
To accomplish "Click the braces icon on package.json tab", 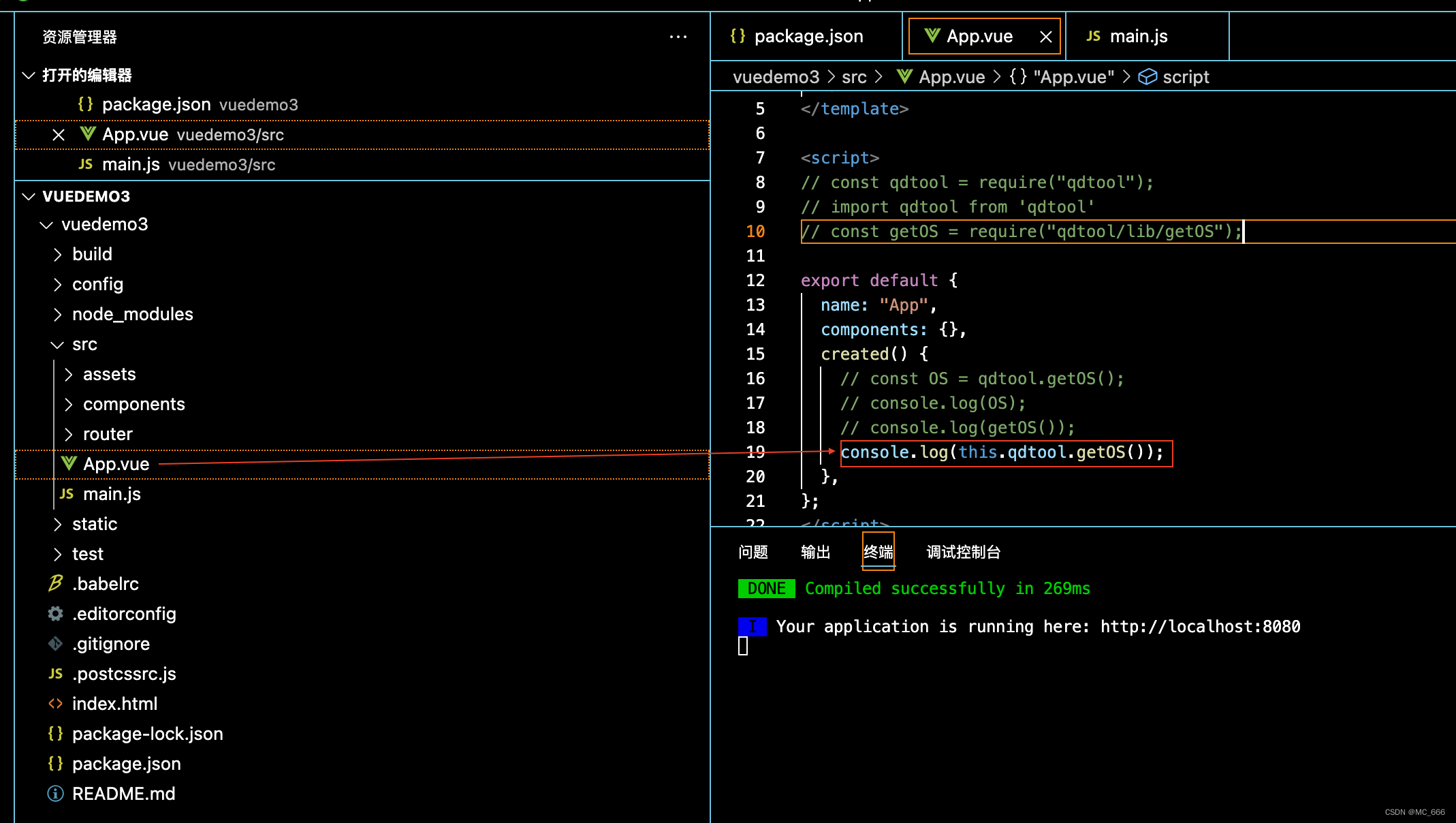I will pyautogui.click(x=738, y=36).
